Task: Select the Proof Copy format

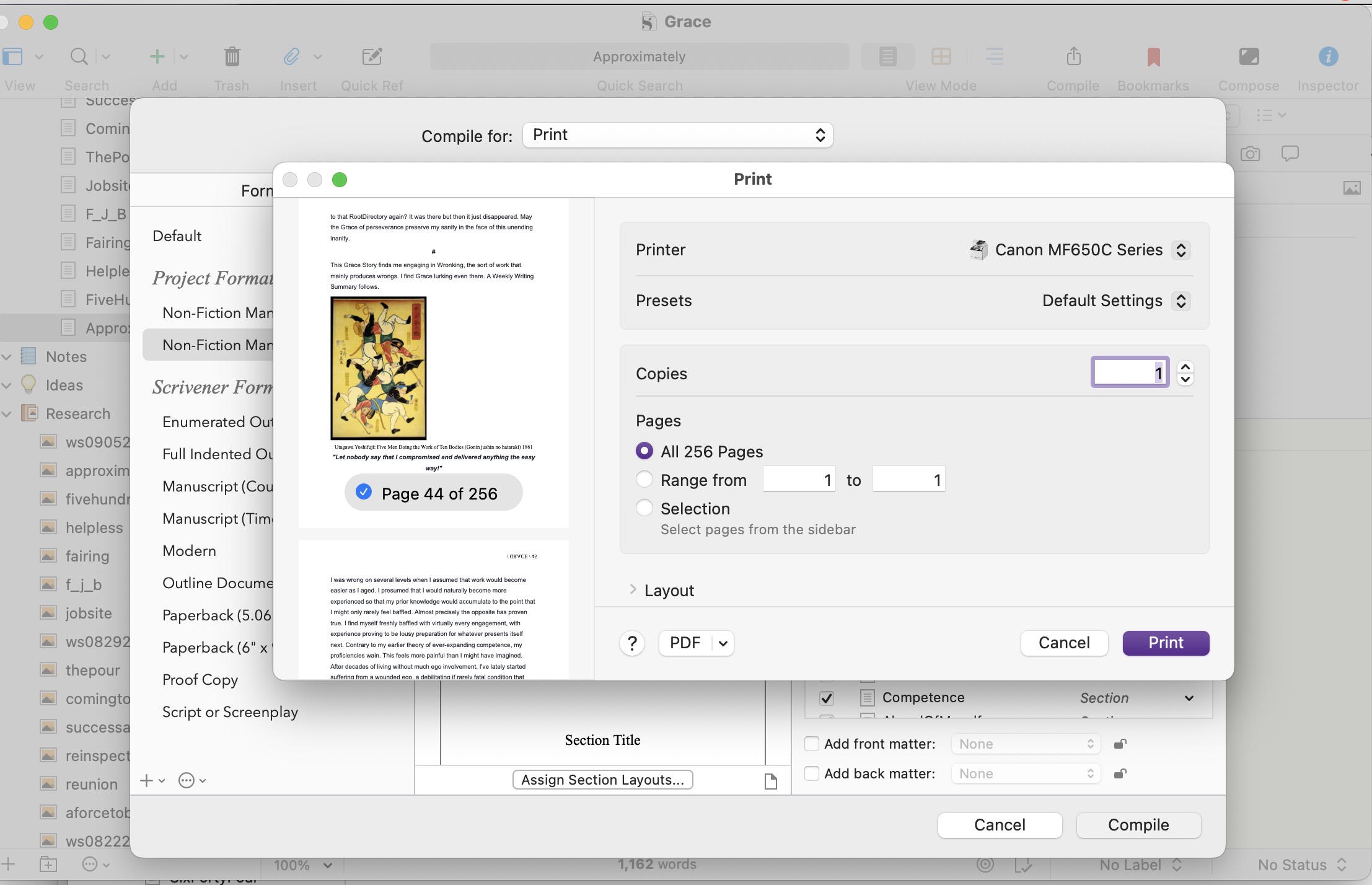Action: coord(200,680)
